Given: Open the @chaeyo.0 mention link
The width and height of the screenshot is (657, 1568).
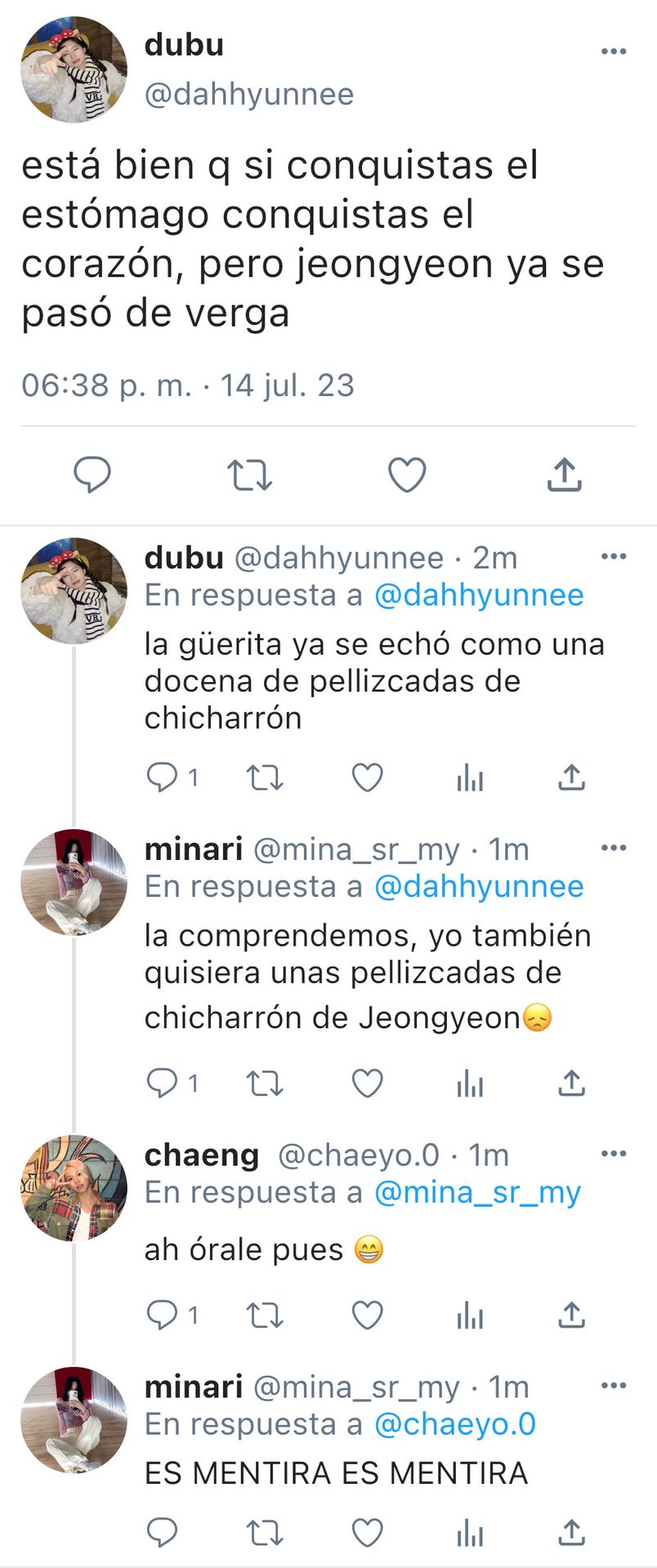Looking at the screenshot, I should pos(455,1425).
